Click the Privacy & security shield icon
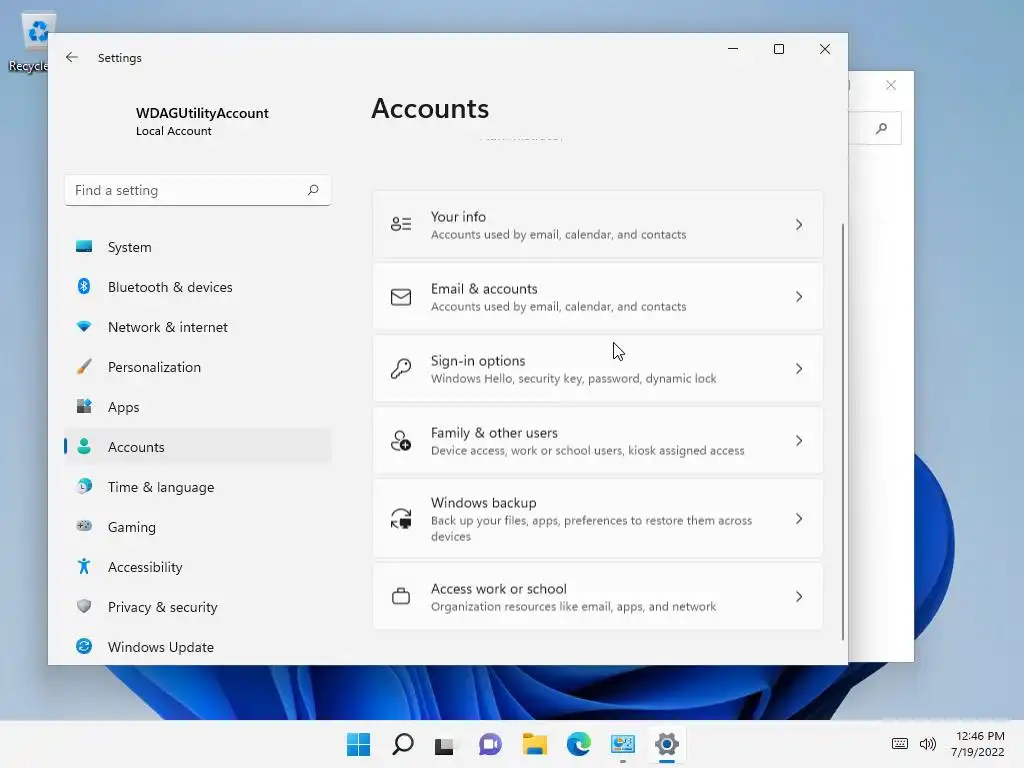Screen dimensions: 1024x768 click(84, 606)
